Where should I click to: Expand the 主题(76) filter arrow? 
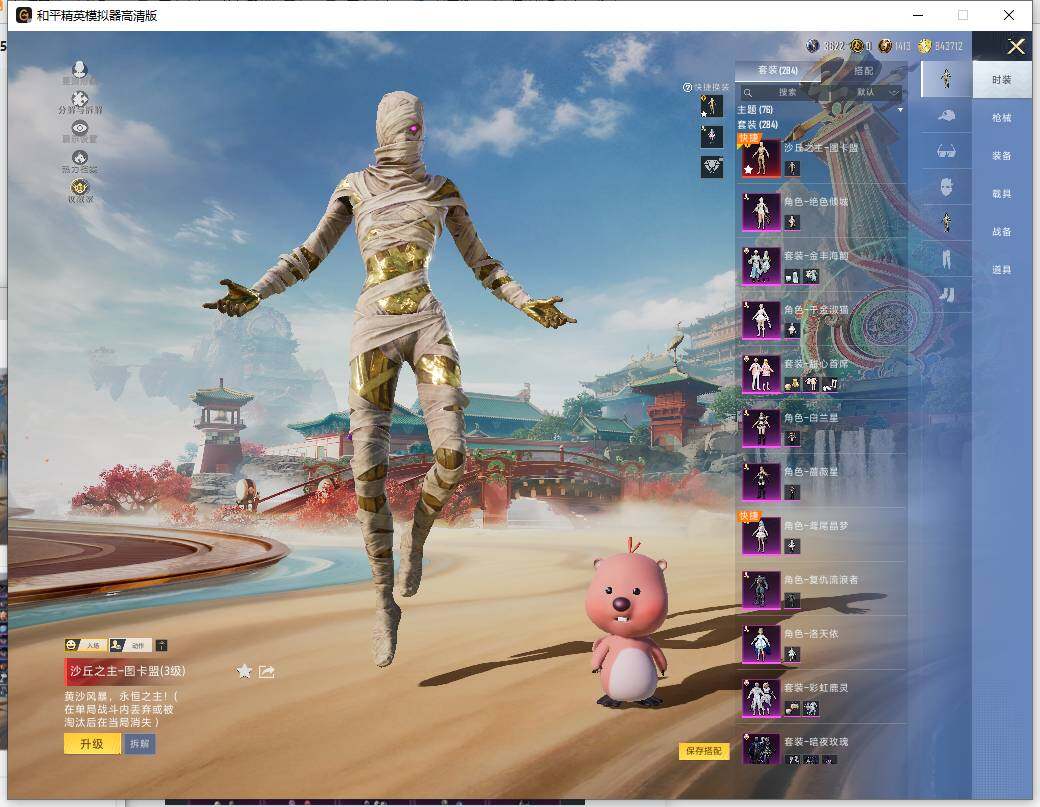(x=900, y=110)
